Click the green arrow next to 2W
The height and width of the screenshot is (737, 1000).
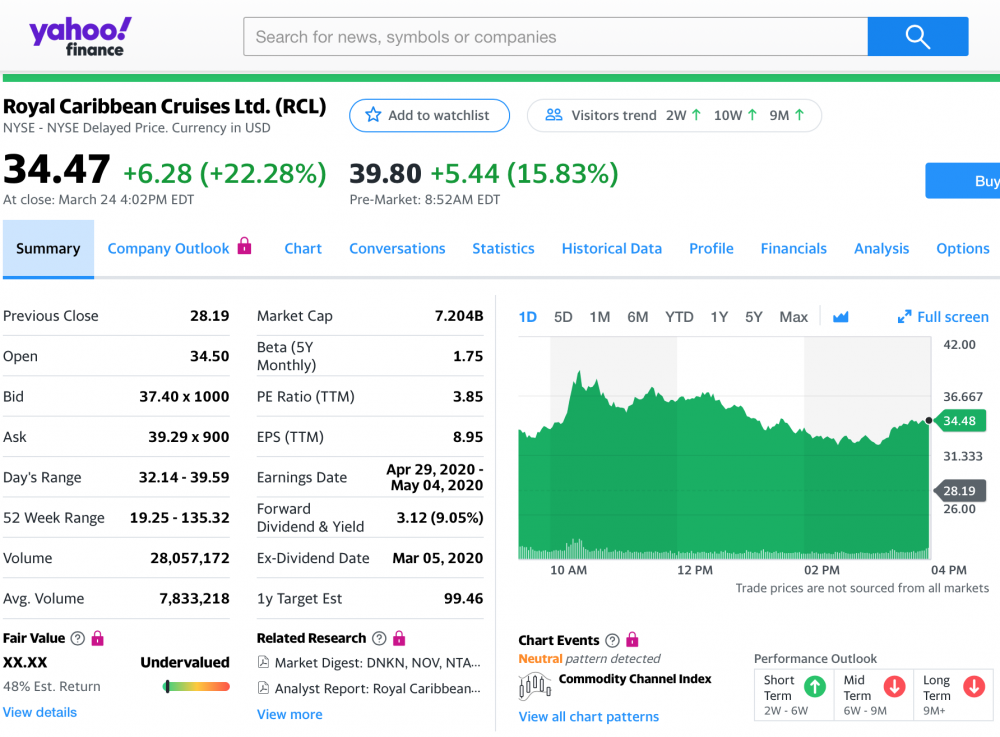[696, 115]
